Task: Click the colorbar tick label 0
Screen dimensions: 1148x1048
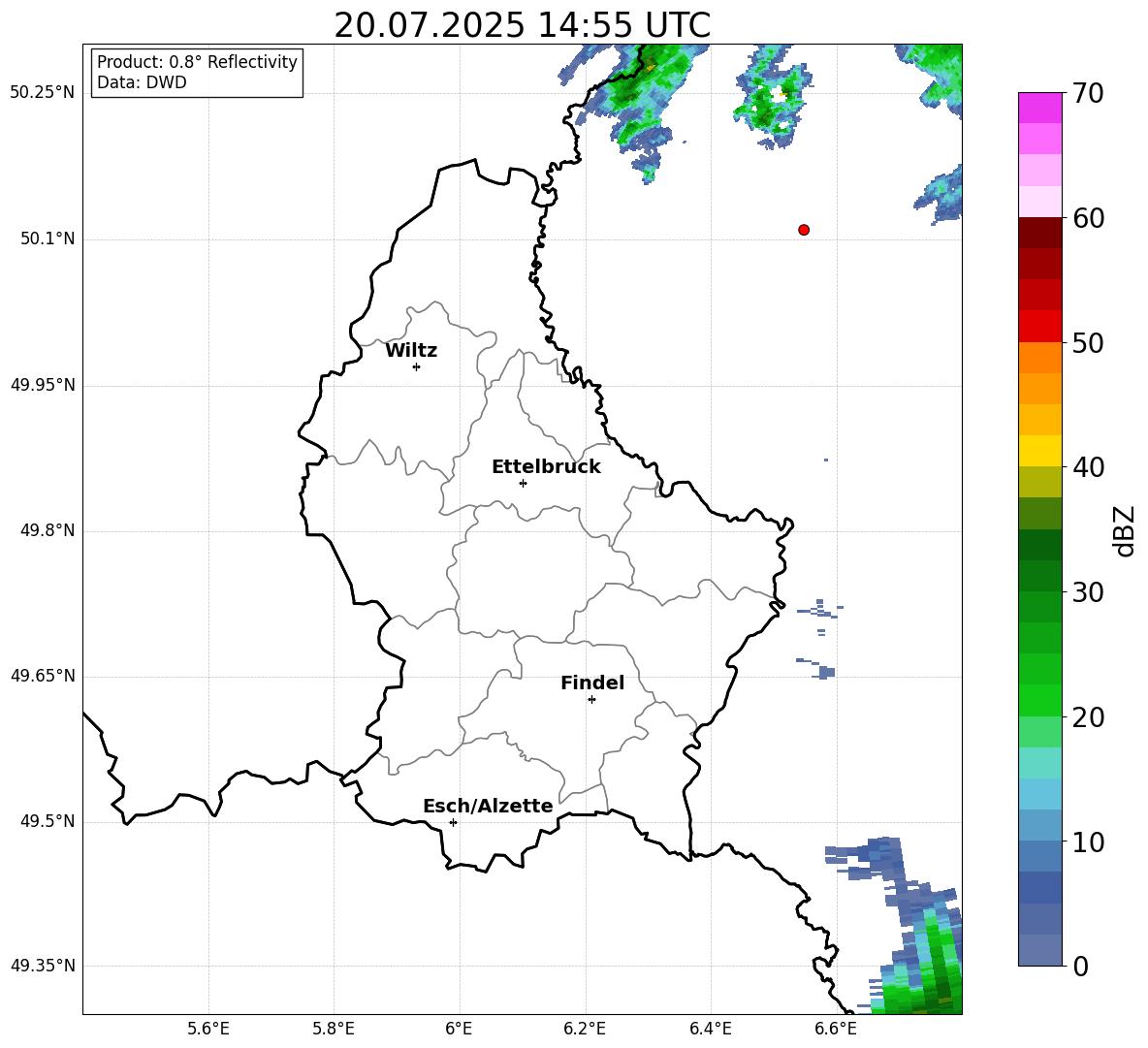Action: [x=1080, y=966]
